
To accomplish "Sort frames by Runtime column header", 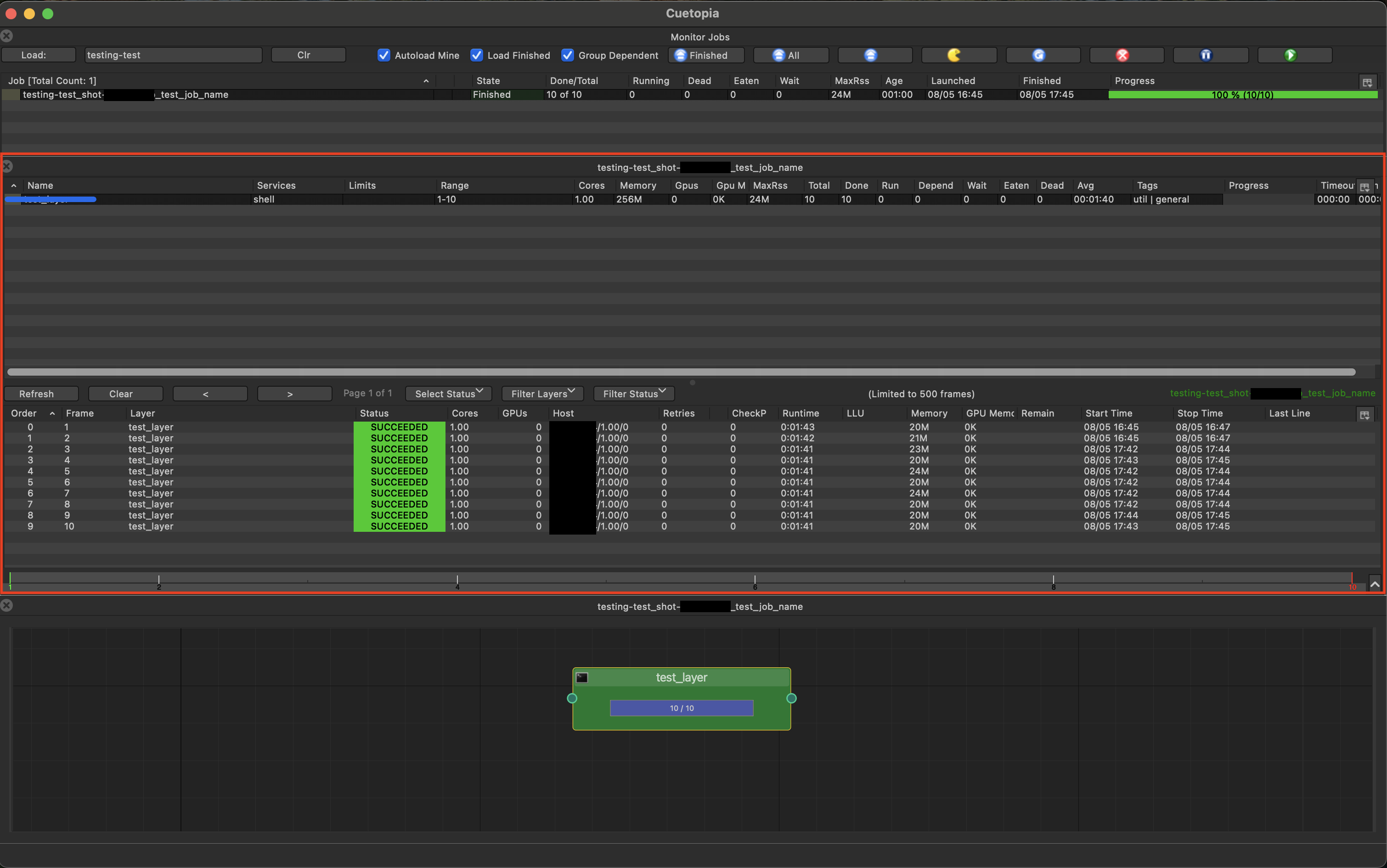I will pyautogui.click(x=800, y=413).
